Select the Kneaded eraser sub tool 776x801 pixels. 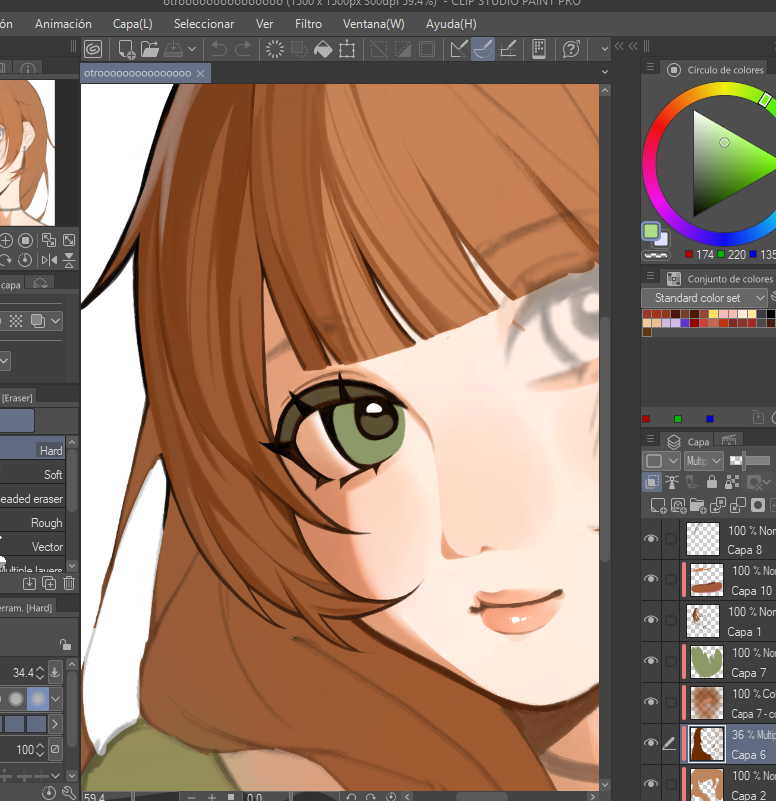[32, 499]
